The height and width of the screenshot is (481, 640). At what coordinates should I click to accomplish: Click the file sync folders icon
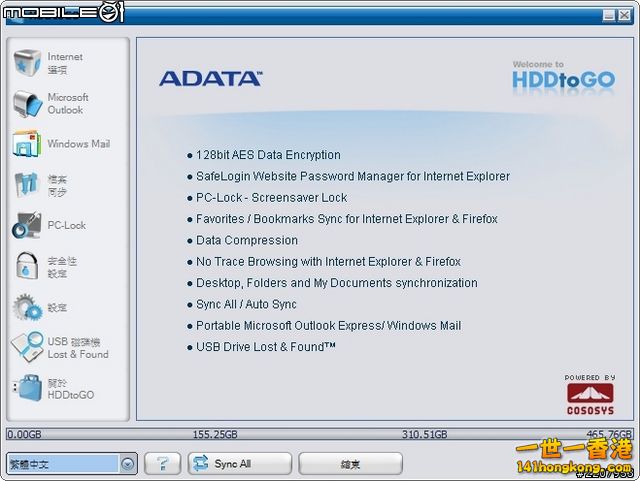point(28,185)
